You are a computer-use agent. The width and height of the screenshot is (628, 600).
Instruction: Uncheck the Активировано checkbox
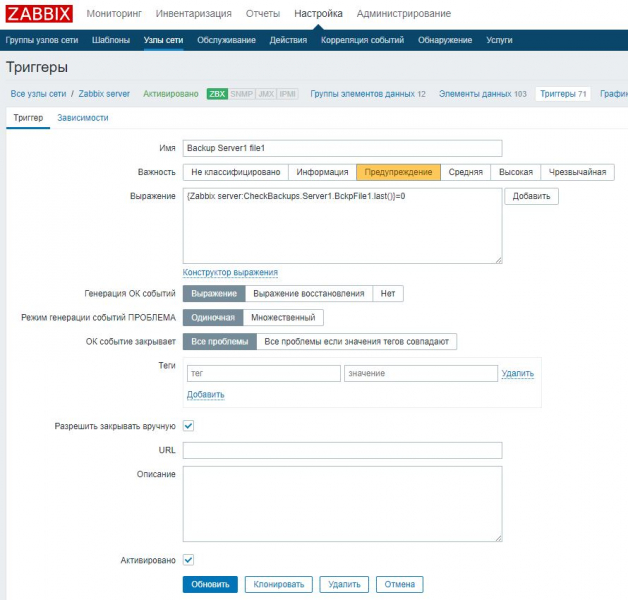188,561
